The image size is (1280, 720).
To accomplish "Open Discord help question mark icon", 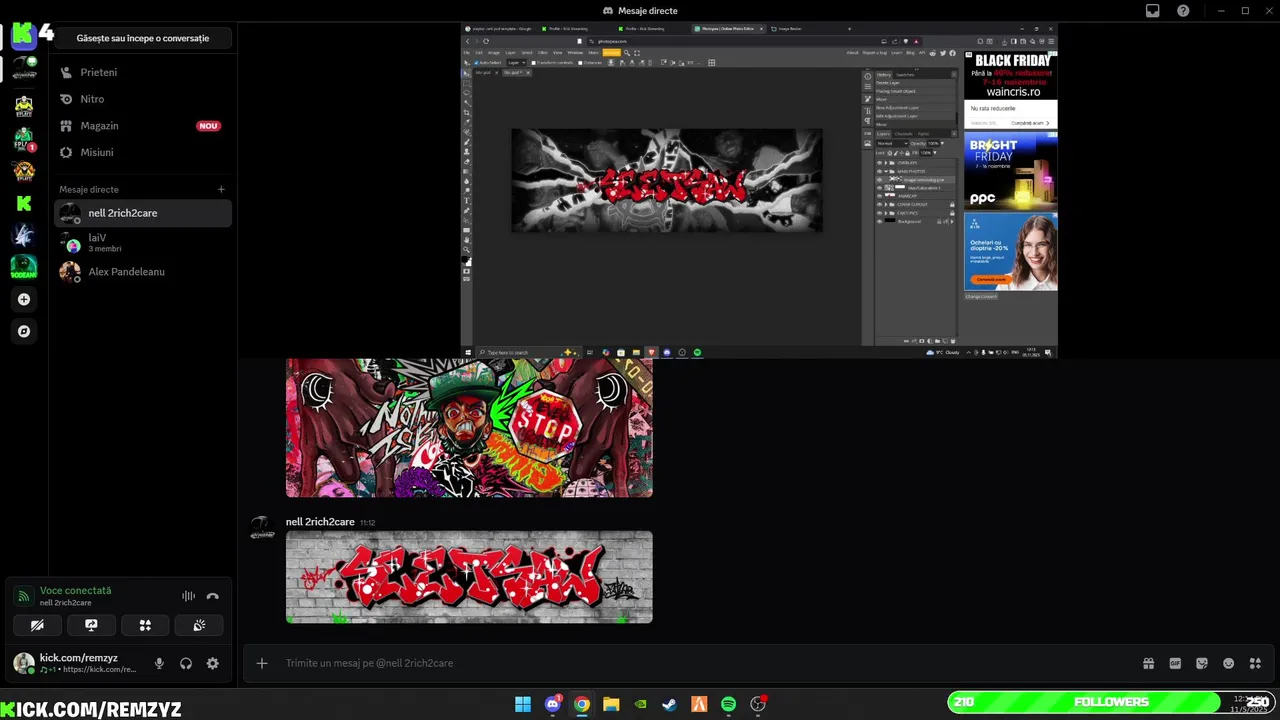I will pos(1184,10).
